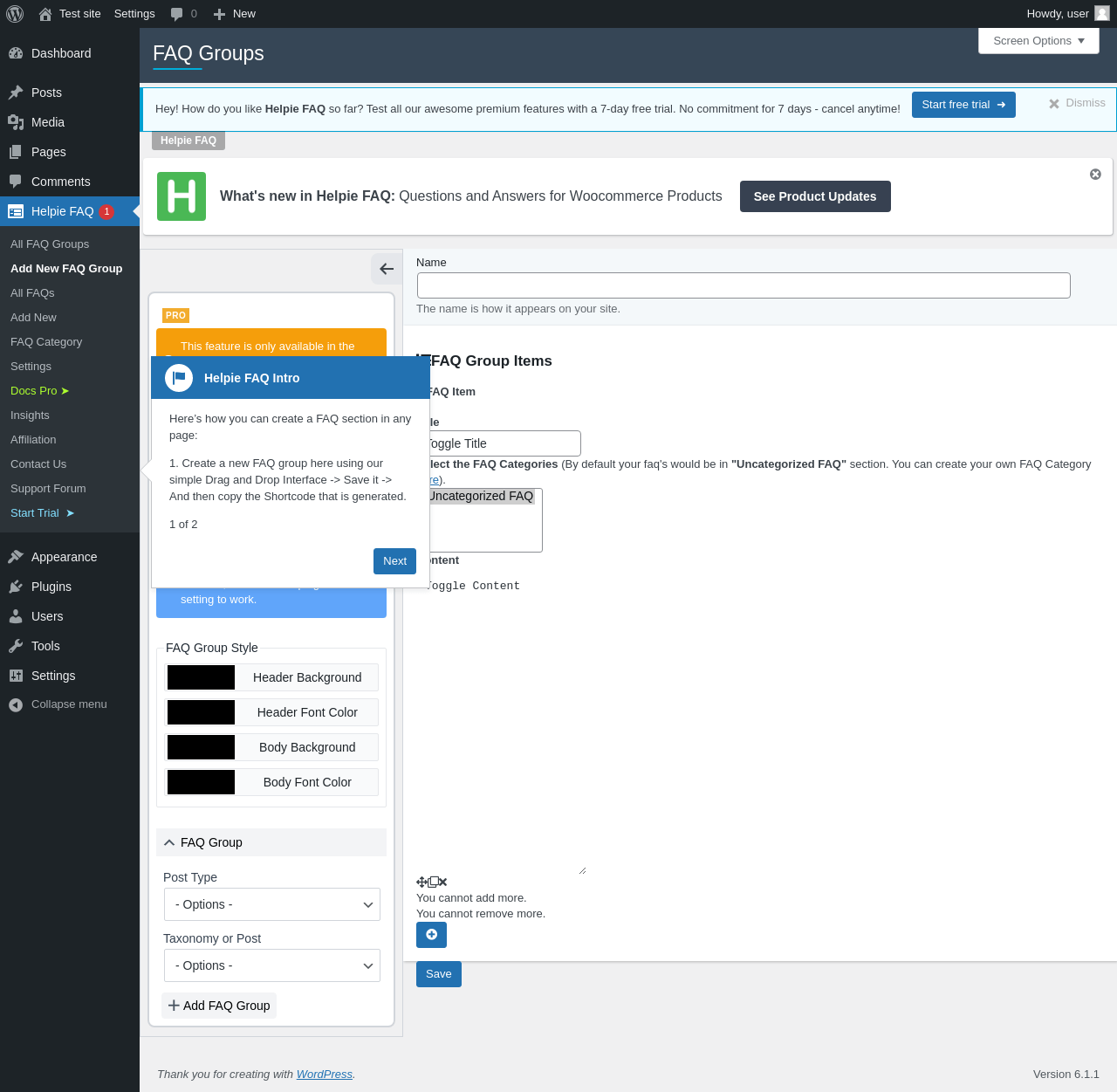Open the comments bubble in the admin bar

click(177, 14)
